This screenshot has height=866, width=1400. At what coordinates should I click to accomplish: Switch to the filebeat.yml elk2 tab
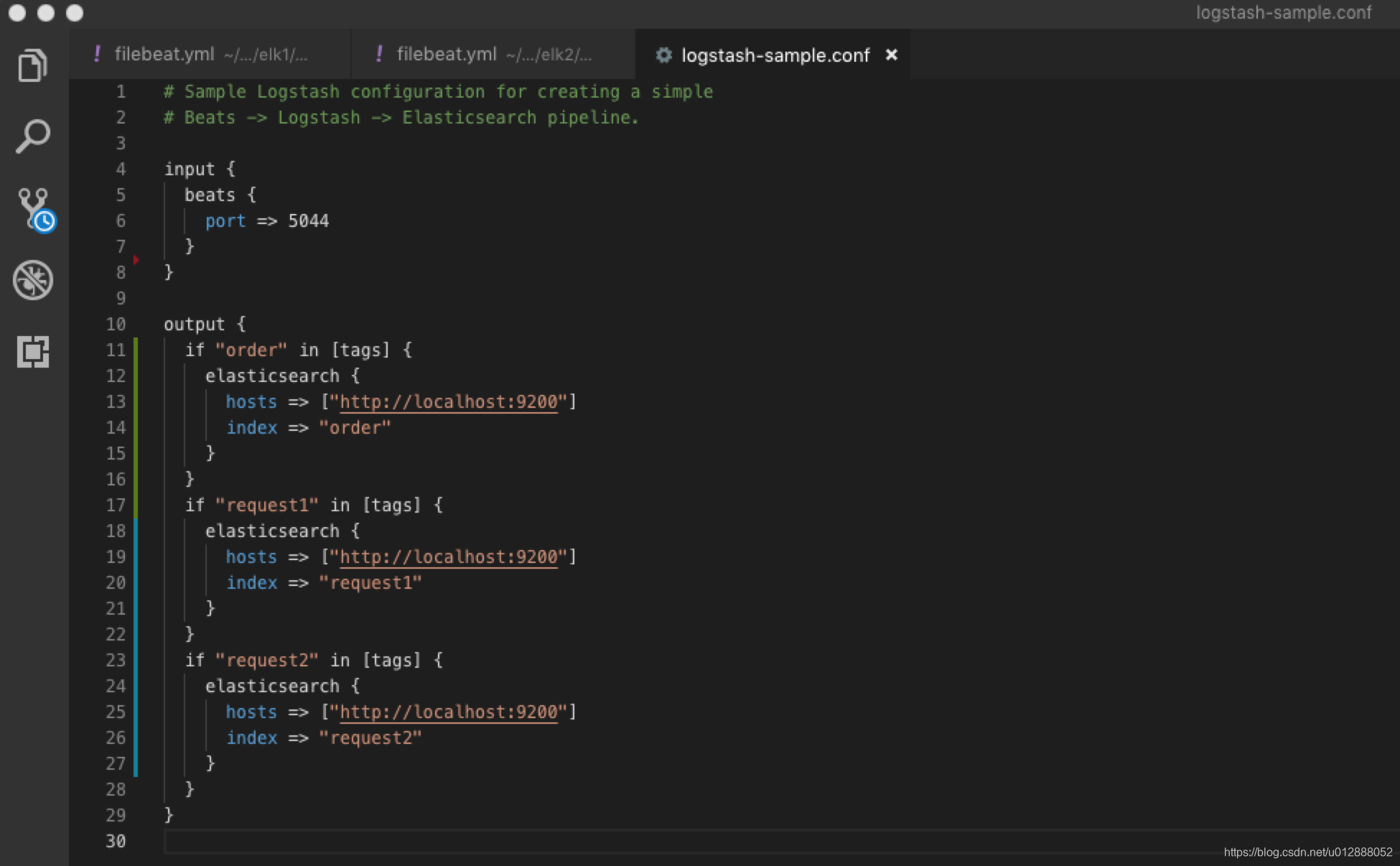(x=493, y=54)
